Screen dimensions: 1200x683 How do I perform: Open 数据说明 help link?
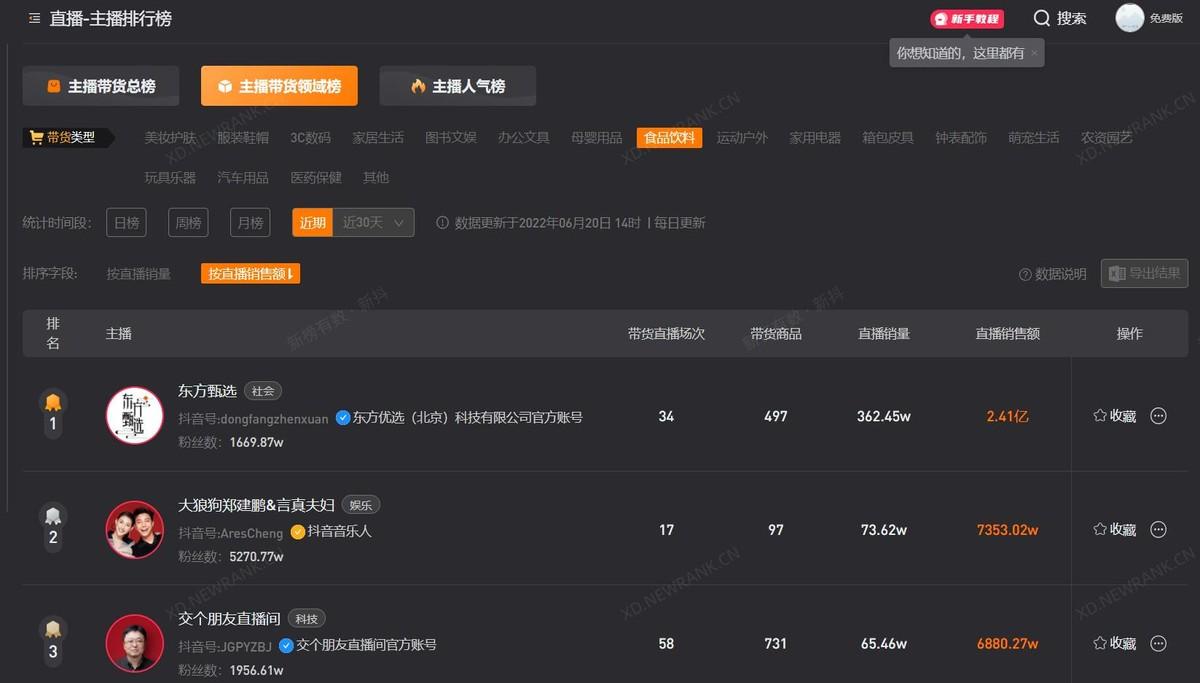(x=1053, y=274)
